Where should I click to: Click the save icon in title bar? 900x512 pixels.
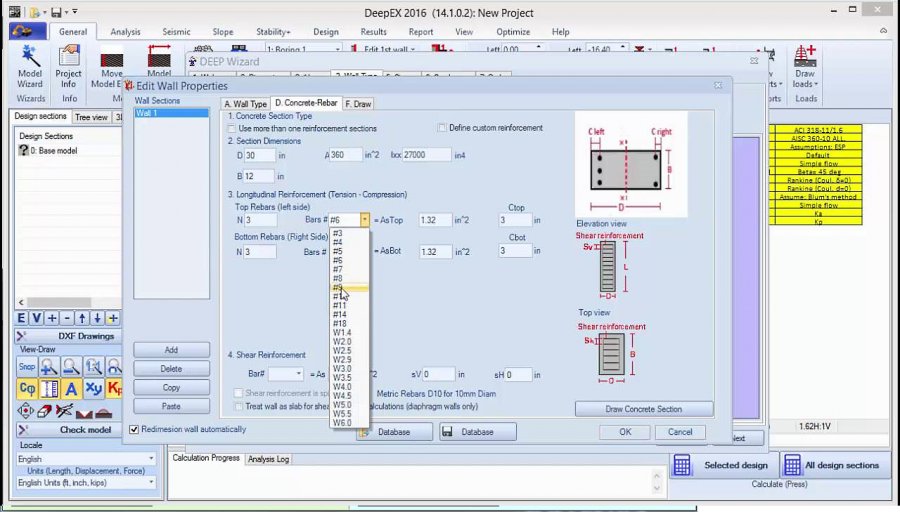point(56,12)
